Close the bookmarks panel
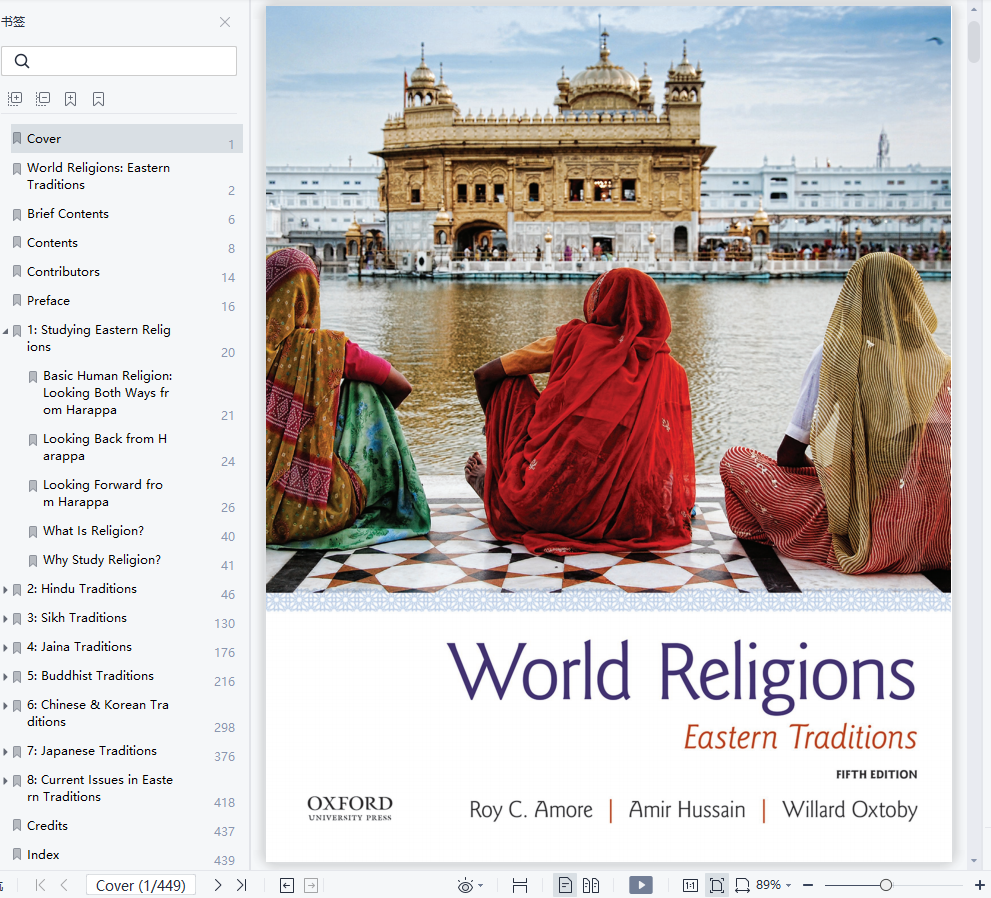Screen dimensions: 991x898 (x=225, y=22)
